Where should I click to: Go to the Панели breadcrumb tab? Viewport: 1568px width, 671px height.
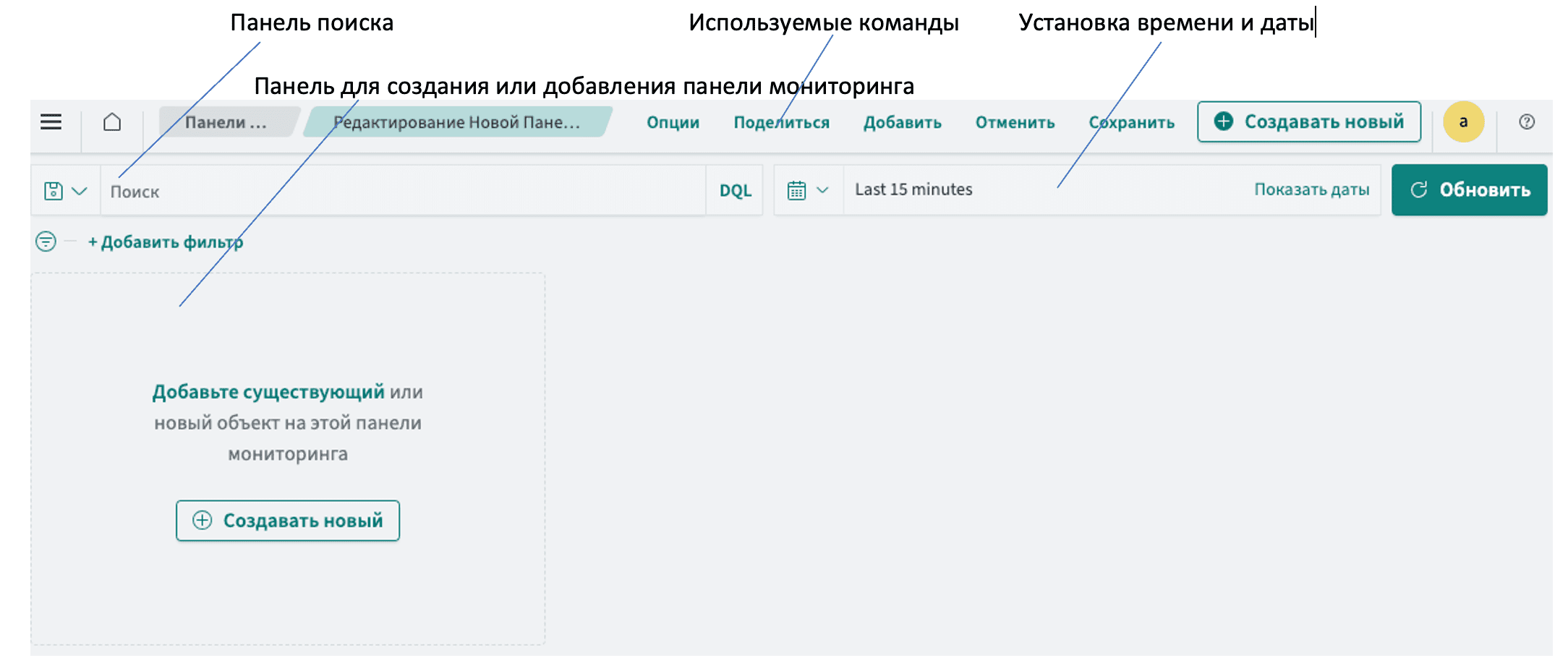[226, 122]
